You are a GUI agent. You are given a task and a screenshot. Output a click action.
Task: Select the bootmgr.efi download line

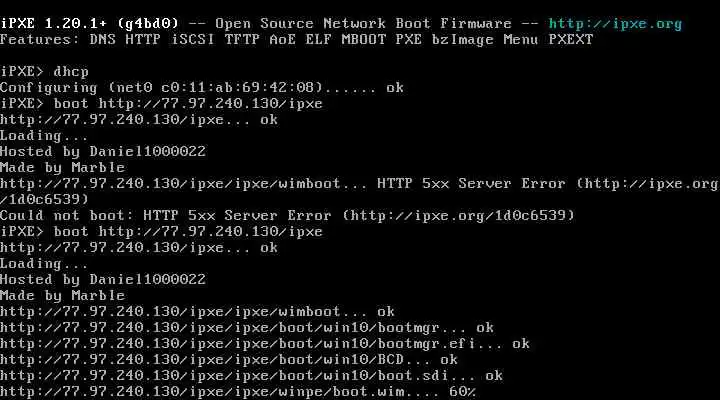point(264,344)
